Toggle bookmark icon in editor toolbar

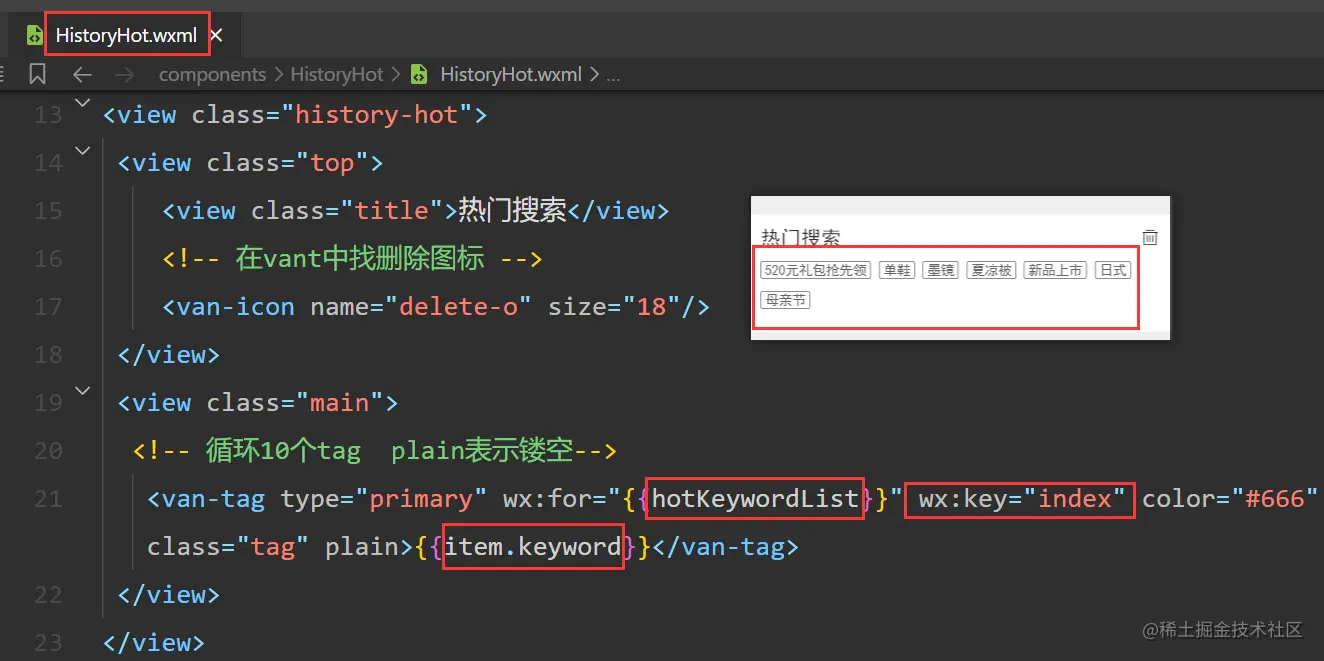[38, 74]
